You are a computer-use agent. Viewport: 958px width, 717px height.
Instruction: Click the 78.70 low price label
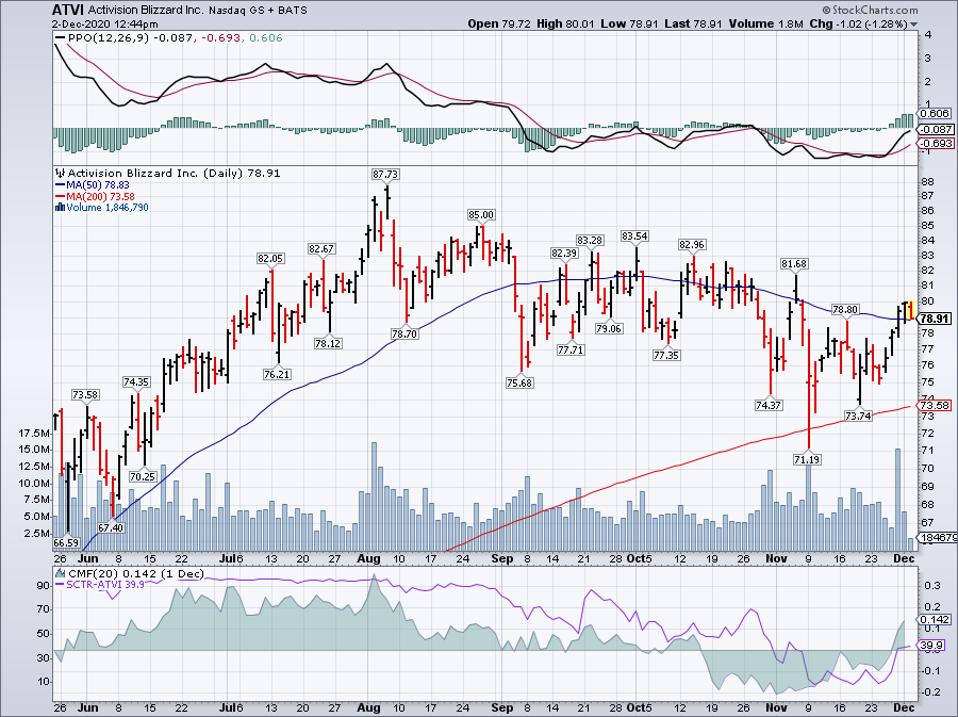tap(404, 334)
